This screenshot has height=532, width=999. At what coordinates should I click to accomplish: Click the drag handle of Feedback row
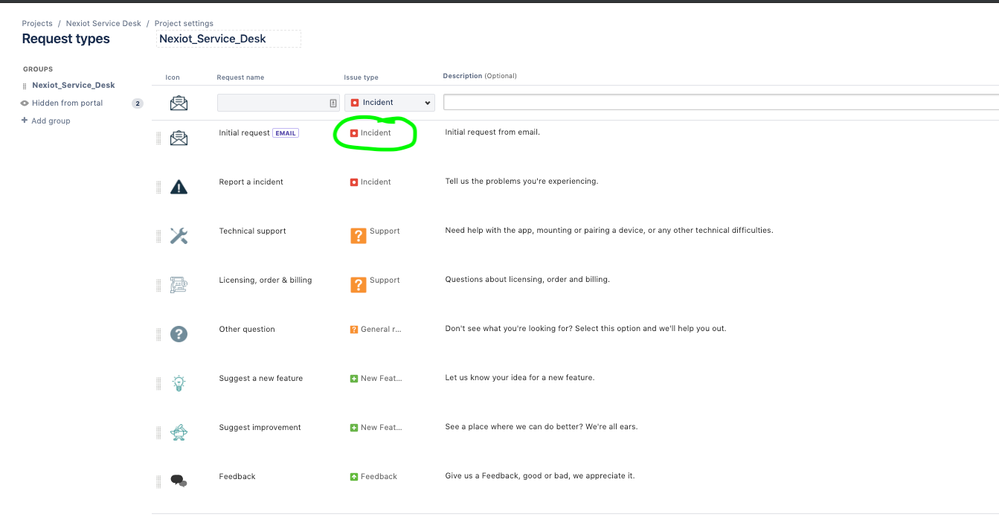159,482
